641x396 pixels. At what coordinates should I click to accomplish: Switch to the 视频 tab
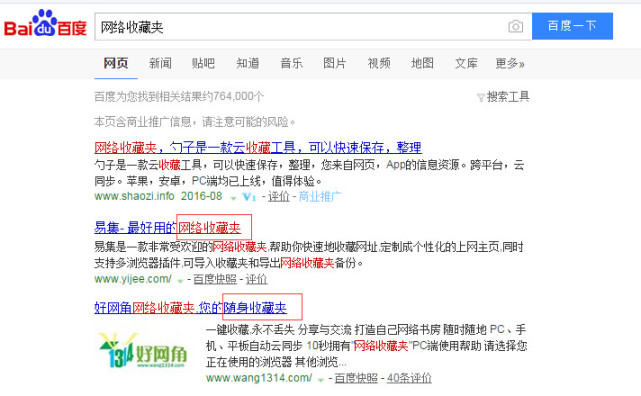(x=379, y=63)
